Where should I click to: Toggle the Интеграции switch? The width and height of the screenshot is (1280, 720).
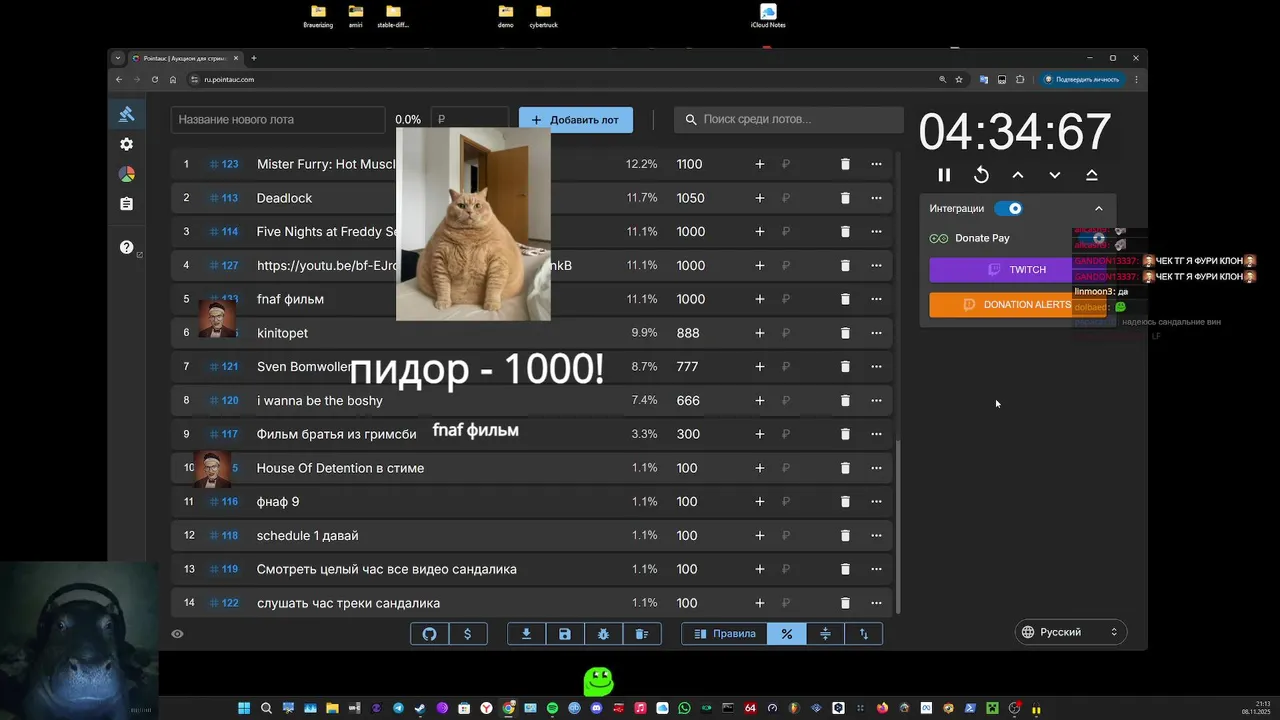1009,208
